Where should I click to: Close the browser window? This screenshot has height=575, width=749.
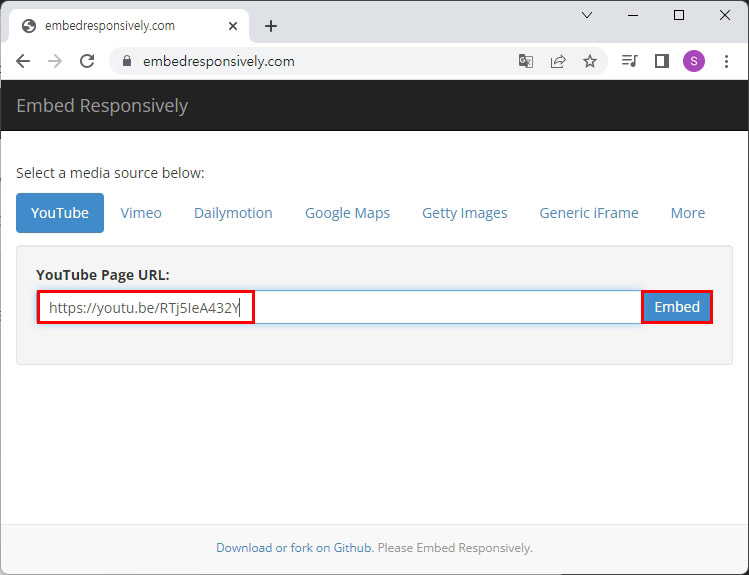point(725,15)
